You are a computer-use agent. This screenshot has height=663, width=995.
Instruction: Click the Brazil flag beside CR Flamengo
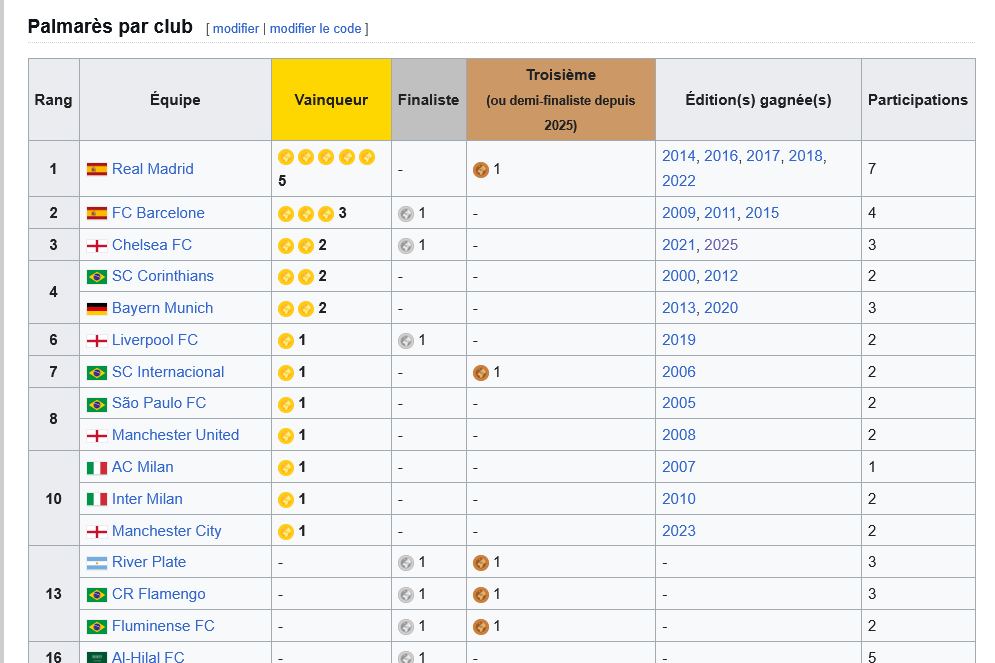pyautogui.click(x=96, y=594)
